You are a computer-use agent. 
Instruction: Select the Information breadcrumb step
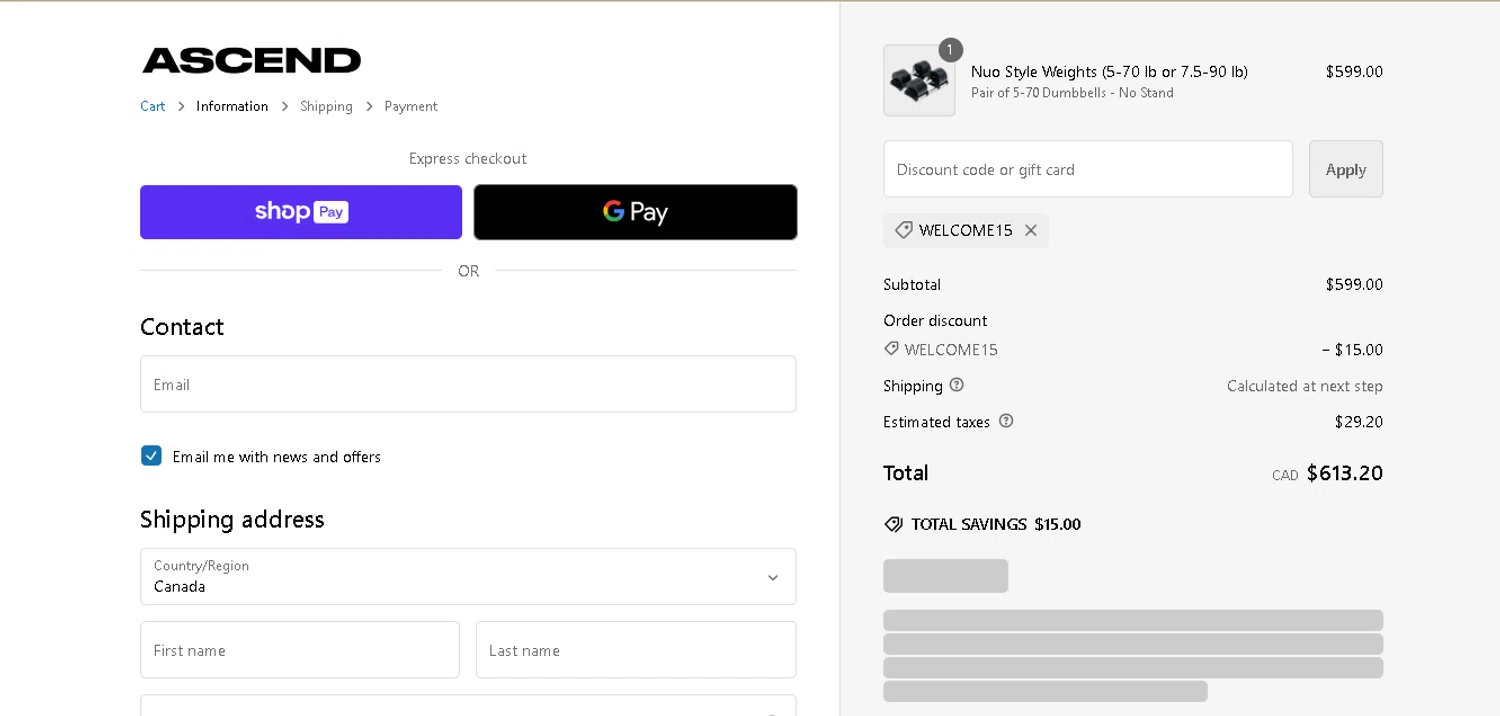tap(232, 106)
